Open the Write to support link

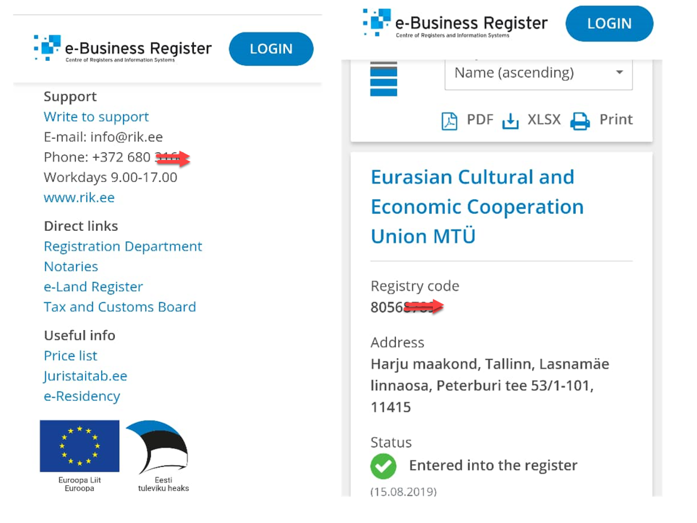click(x=96, y=117)
